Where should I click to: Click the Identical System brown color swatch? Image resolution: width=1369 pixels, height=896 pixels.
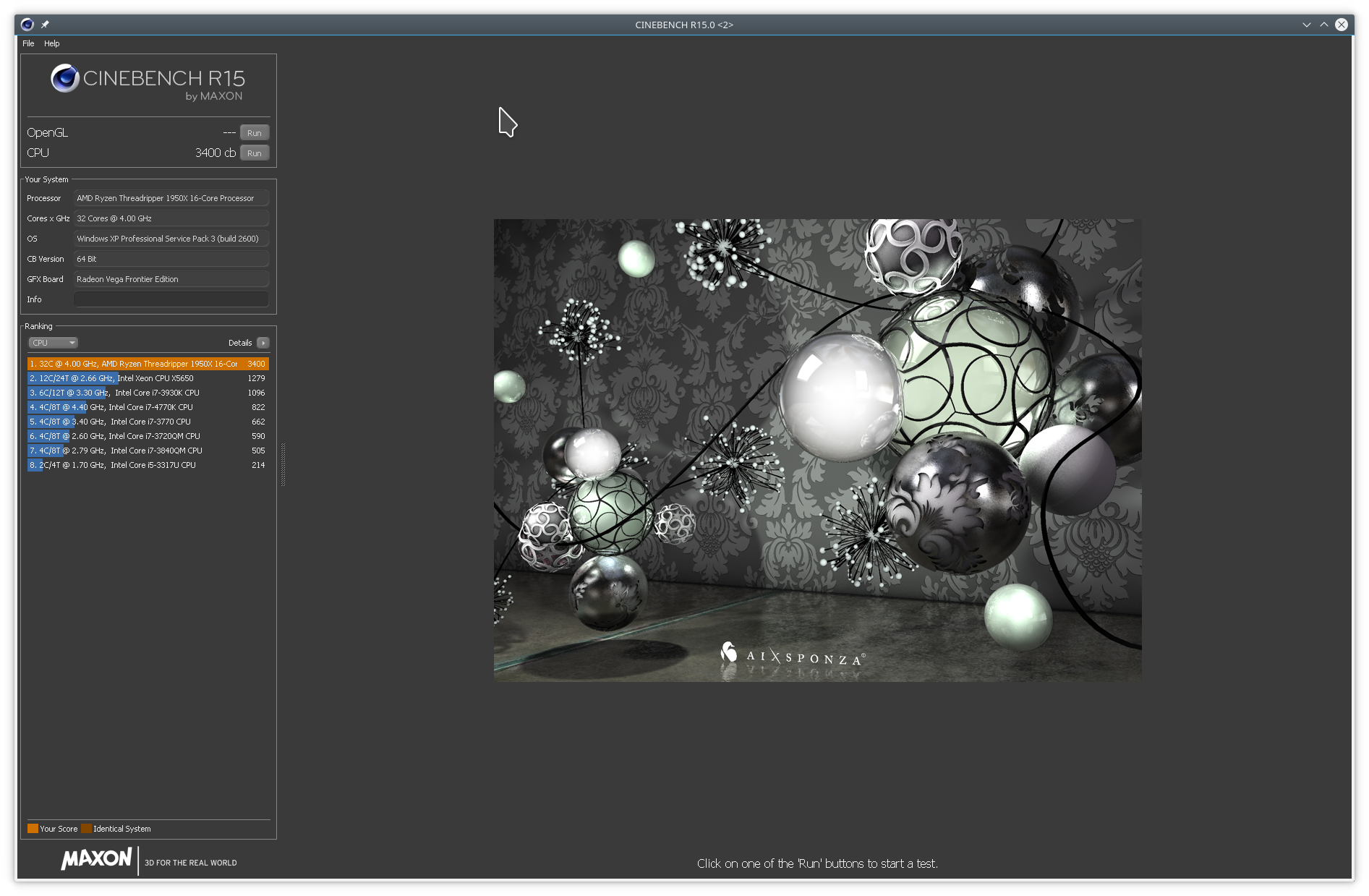(86, 829)
